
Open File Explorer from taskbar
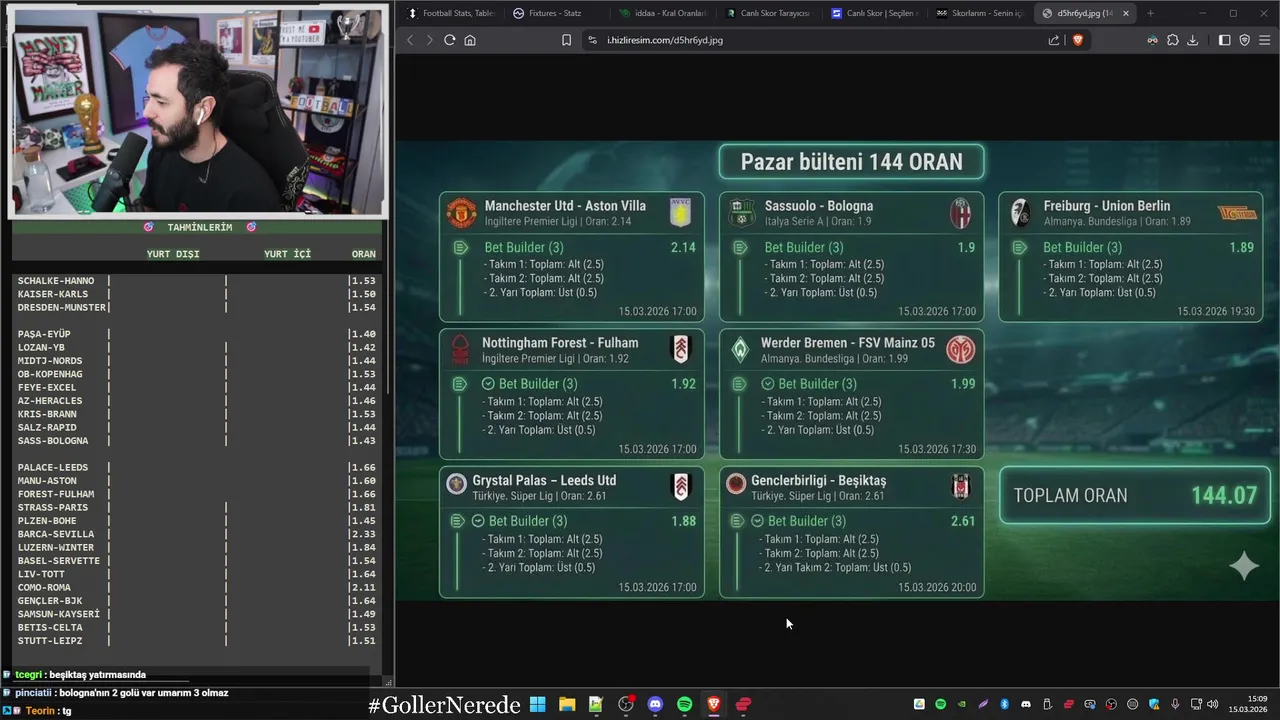click(567, 704)
